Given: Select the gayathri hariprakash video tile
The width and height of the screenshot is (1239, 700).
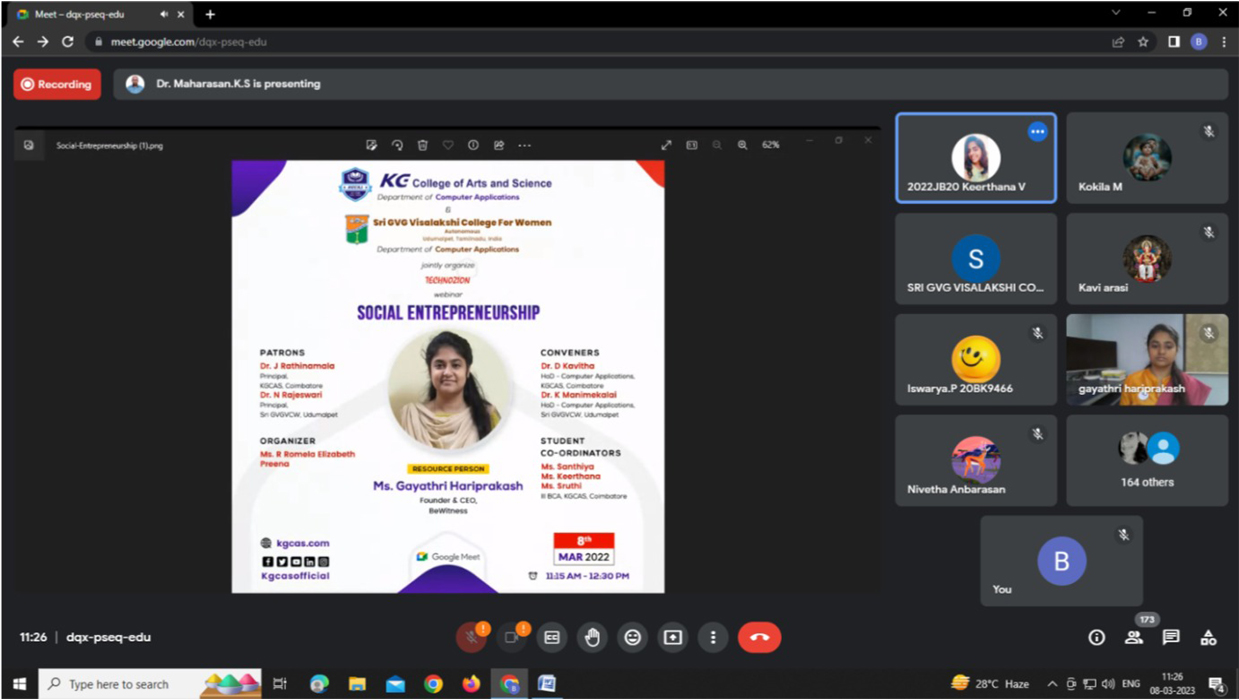Looking at the screenshot, I should pos(1147,360).
